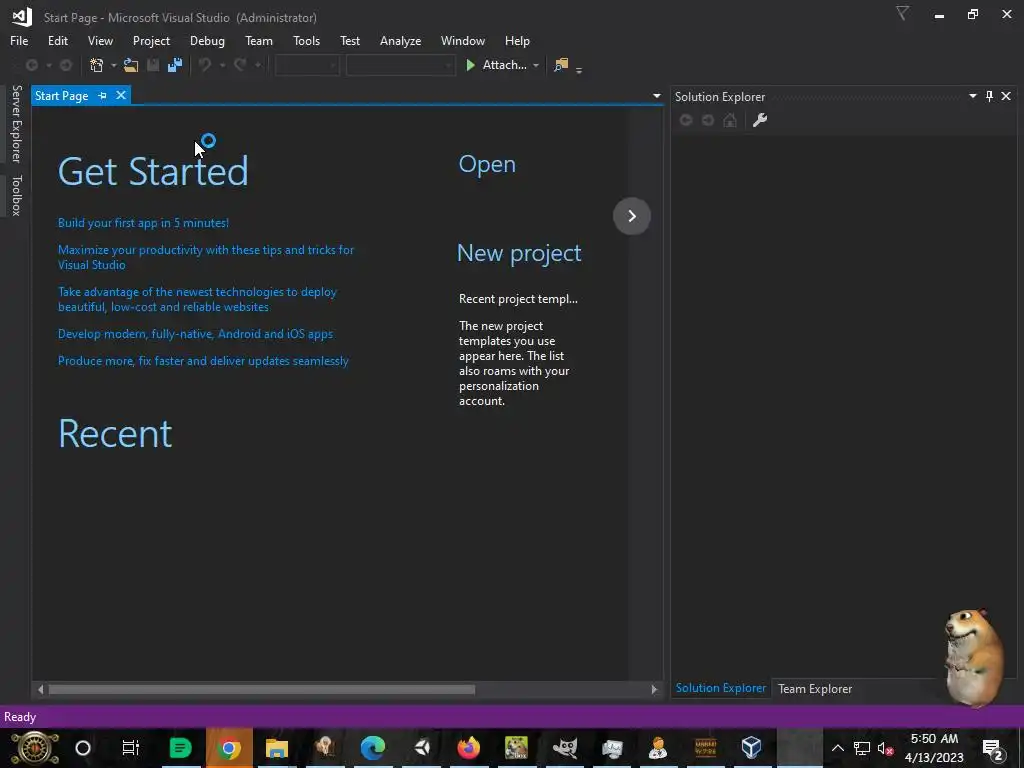Open VirtualBox from the taskbar

pos(752,748)
